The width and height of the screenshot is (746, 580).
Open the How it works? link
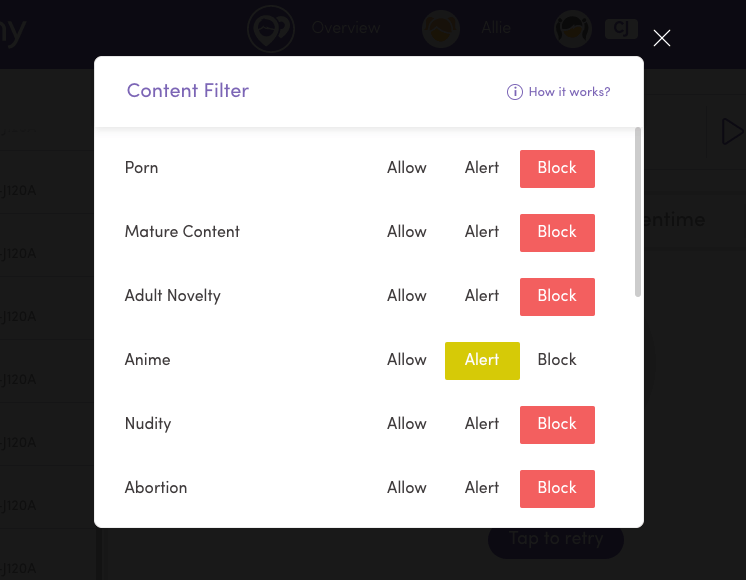[569, 92]
